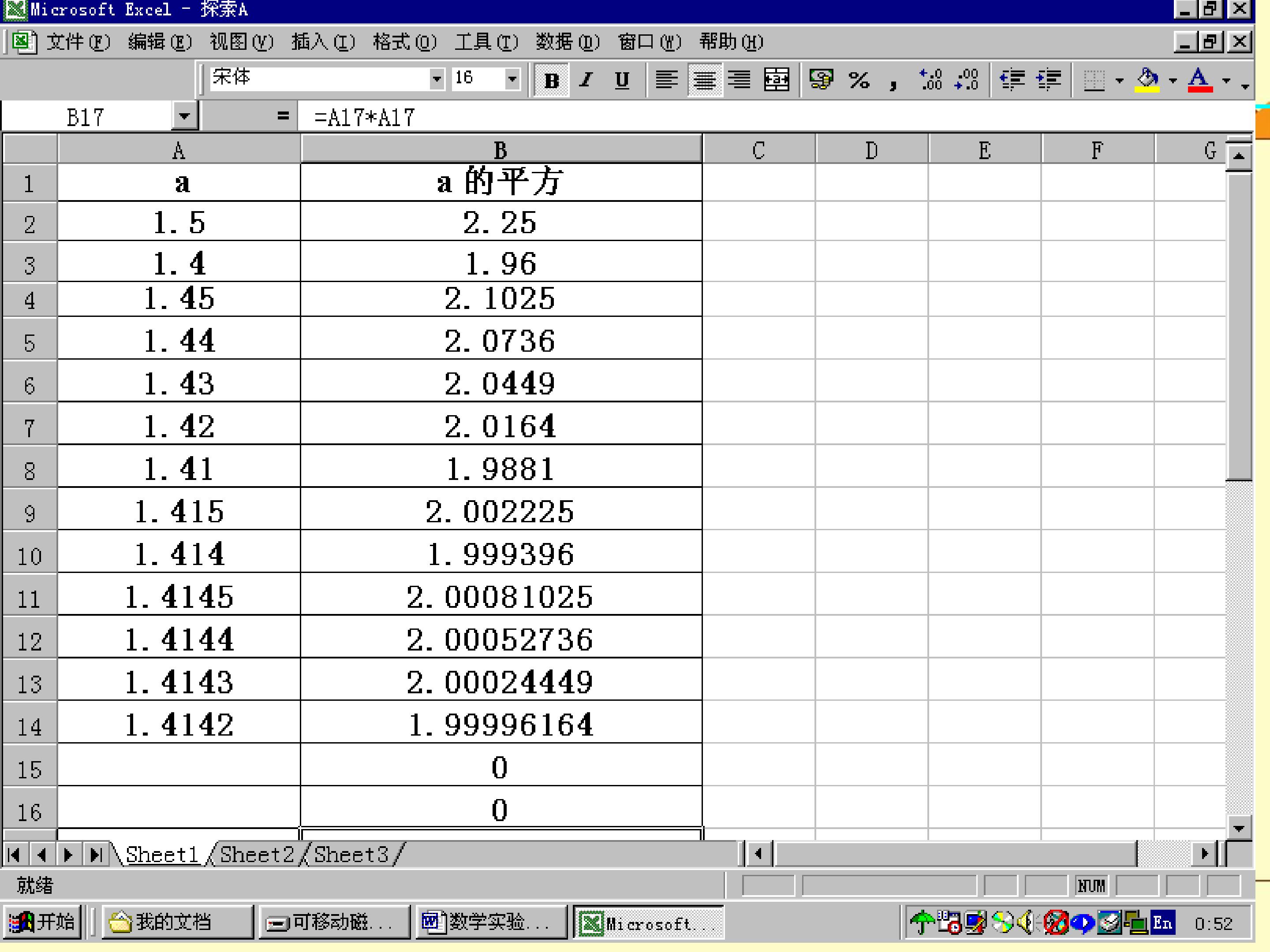Image resolution: width=1270 pixels, height=952 pixels.
Task: Switch to the Sheet2 tab
Action: tap(257, 855)
